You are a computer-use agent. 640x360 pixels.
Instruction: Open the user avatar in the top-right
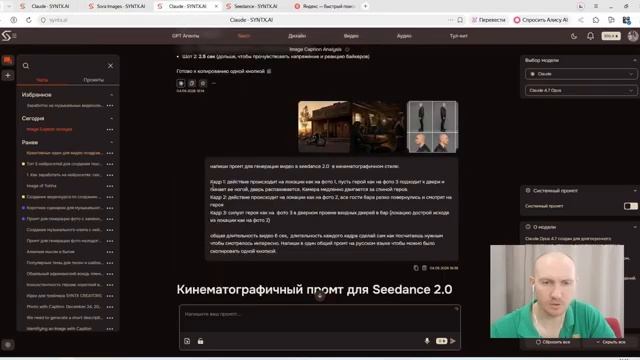633,36
